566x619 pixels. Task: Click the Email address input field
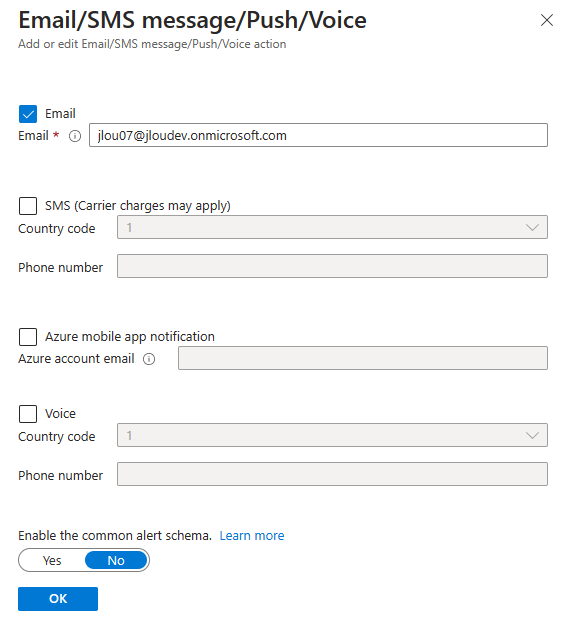click(x=318, y=135)
